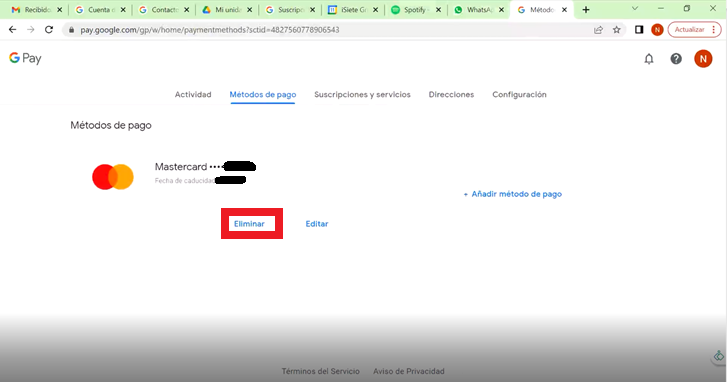Click the padlock site info icon
727x382 pixels.
(x=71, y=30)
